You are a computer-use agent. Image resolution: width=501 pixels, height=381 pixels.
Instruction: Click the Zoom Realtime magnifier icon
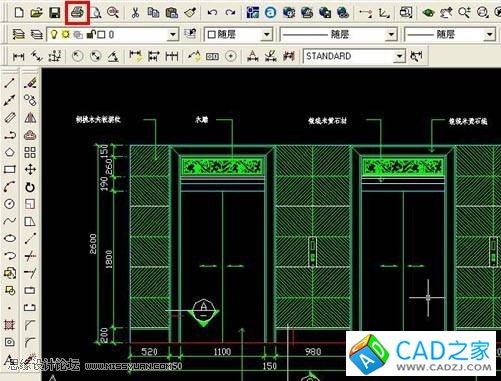464,13
